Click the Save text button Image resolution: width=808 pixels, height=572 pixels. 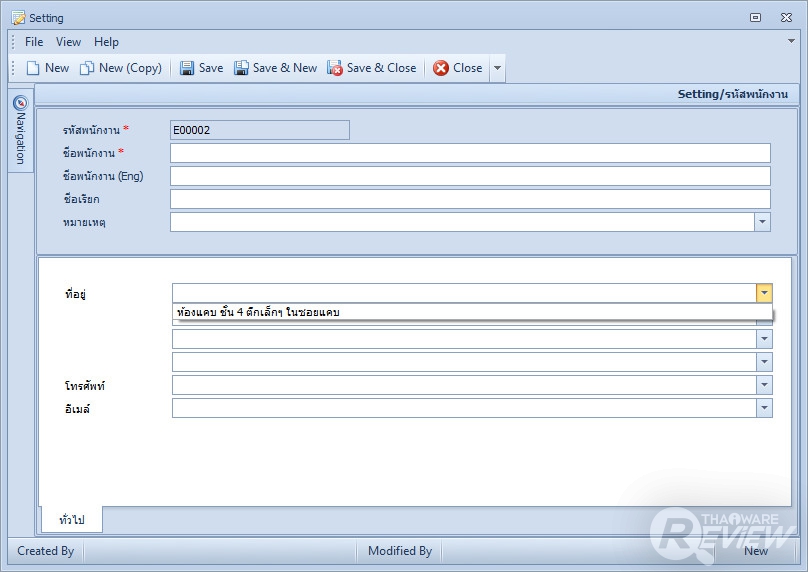point(211,68)
